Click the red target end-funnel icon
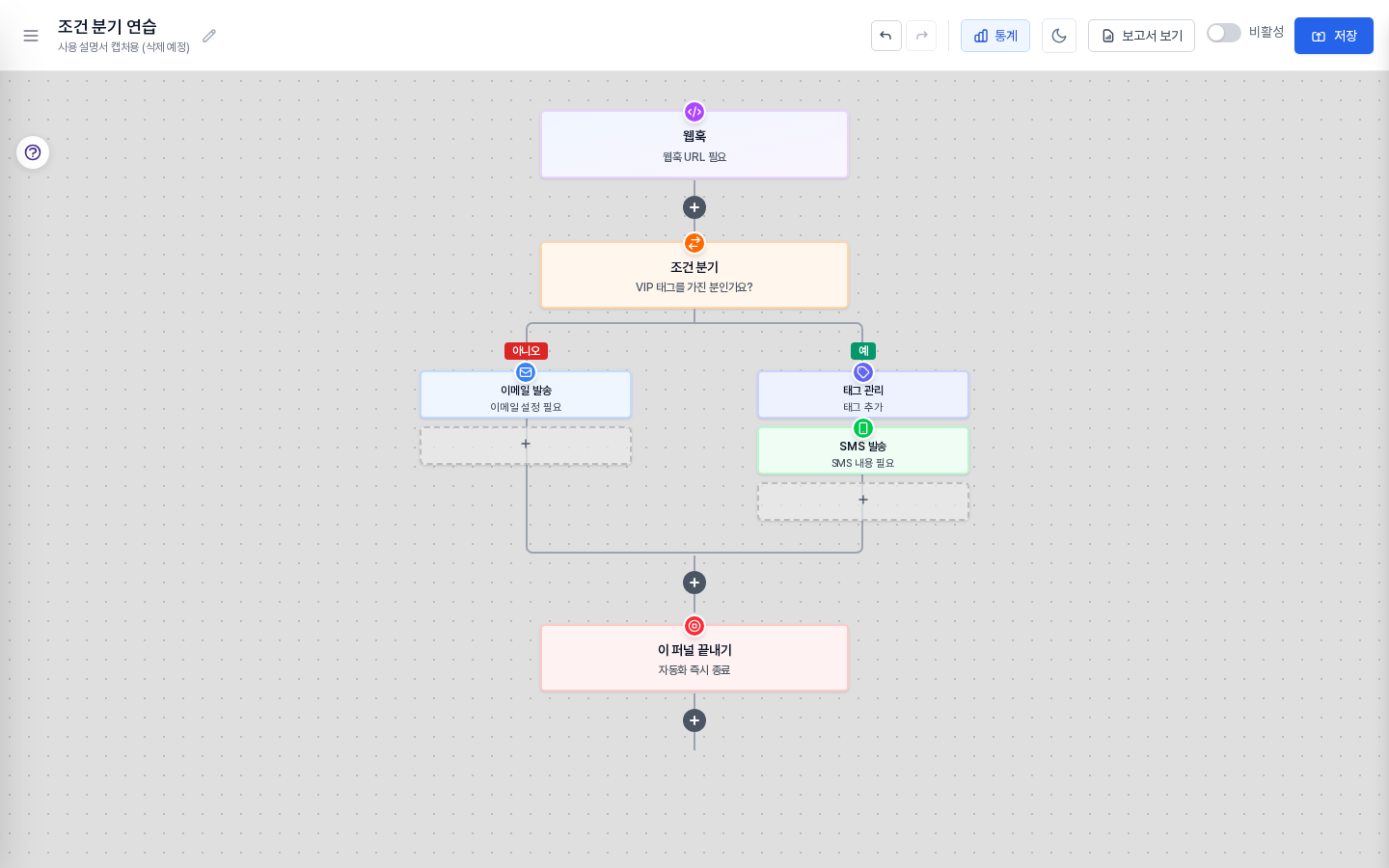This screenshot has height=868, width=1389. pos(694,626)
